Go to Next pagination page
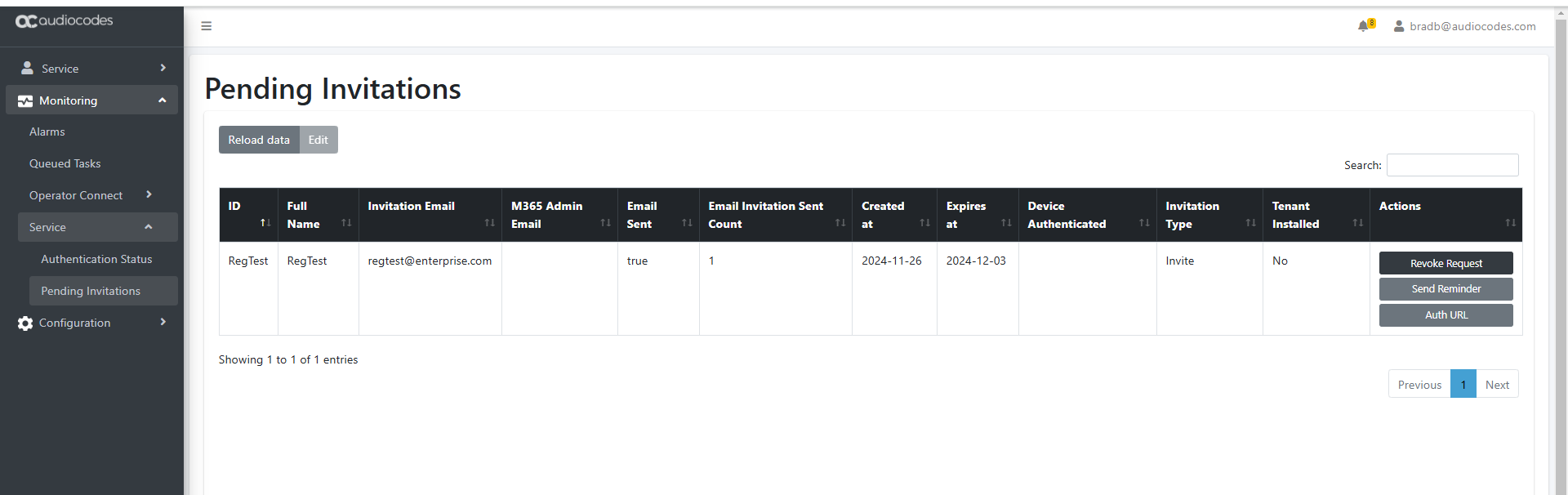The height and width of the screenshot is (495, 1568). coord(1497,385)
